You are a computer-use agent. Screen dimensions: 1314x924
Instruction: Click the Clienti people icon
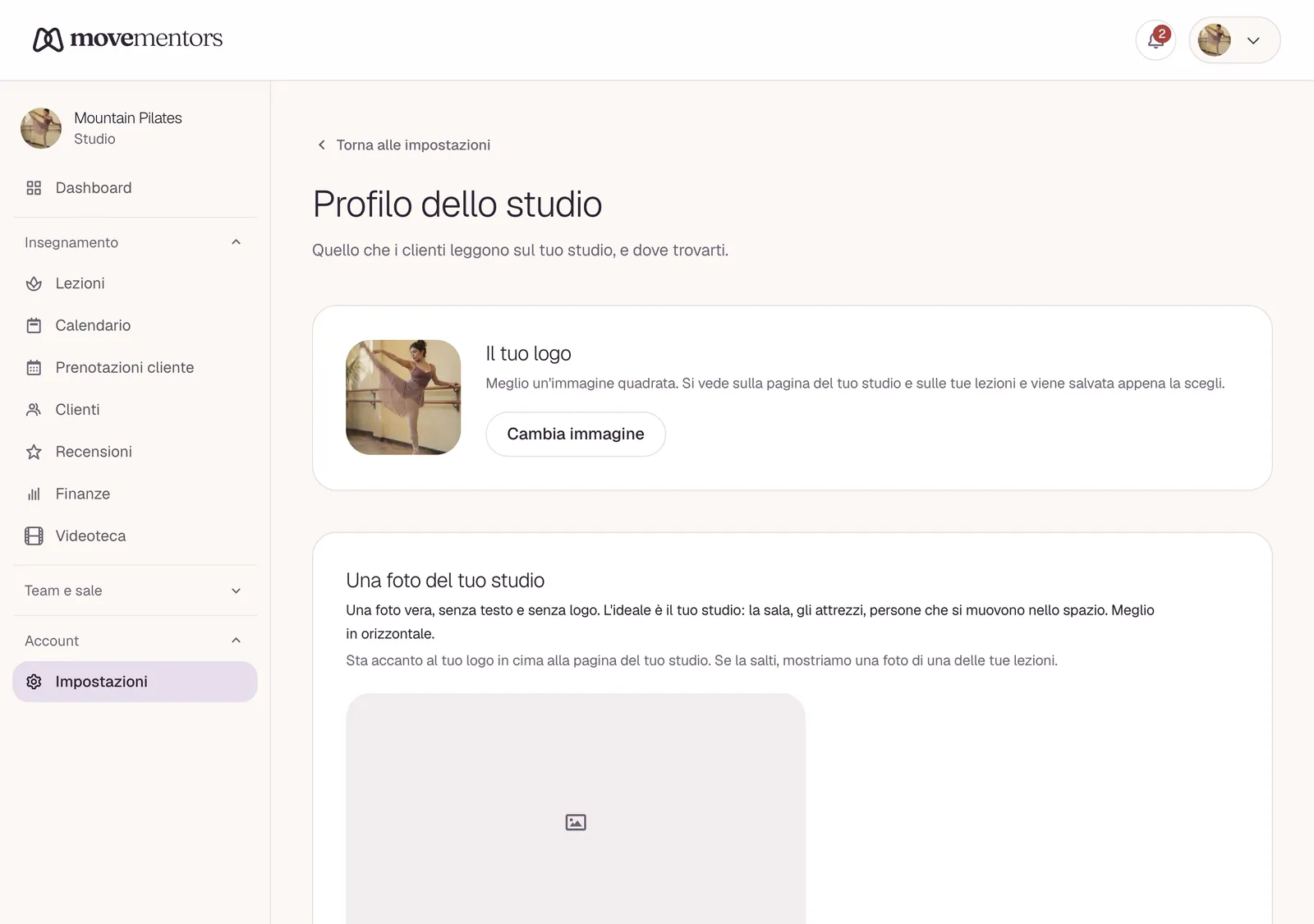pyautogui.click(x=34, y=410)
